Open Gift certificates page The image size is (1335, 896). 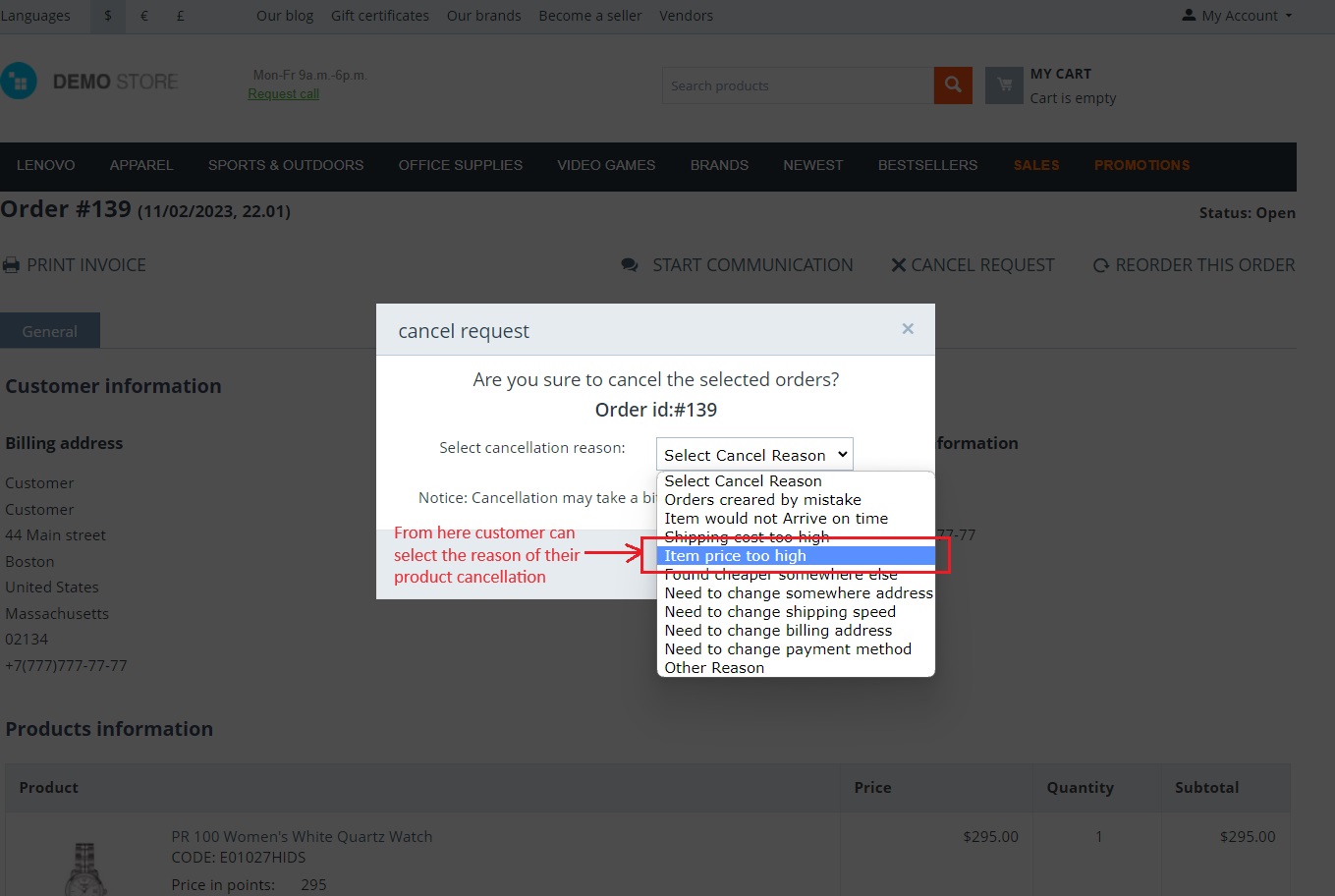(x=380, y=16)
